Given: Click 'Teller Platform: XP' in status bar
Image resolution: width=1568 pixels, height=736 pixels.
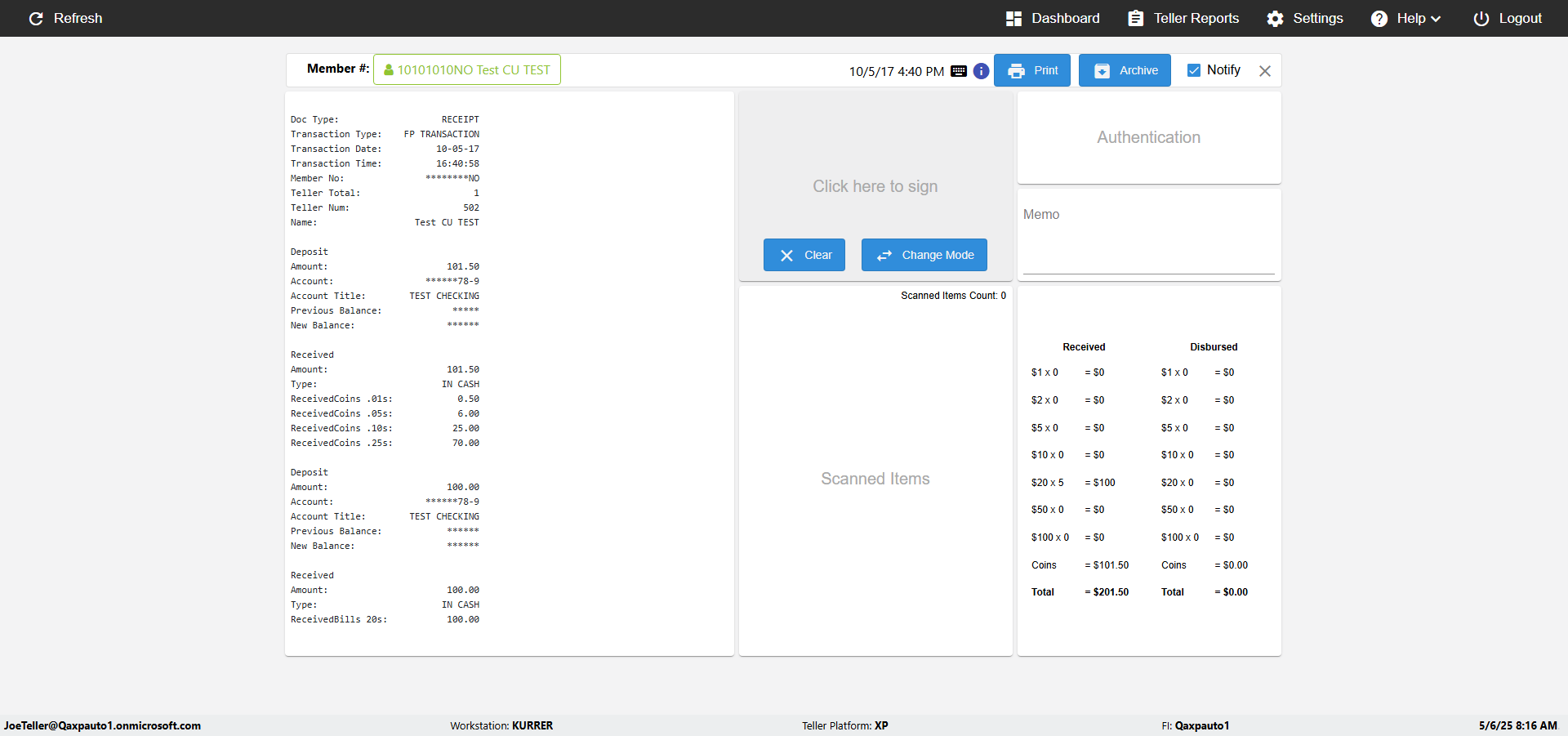Looking at the screenshot, I should click(x=845, y=725).
